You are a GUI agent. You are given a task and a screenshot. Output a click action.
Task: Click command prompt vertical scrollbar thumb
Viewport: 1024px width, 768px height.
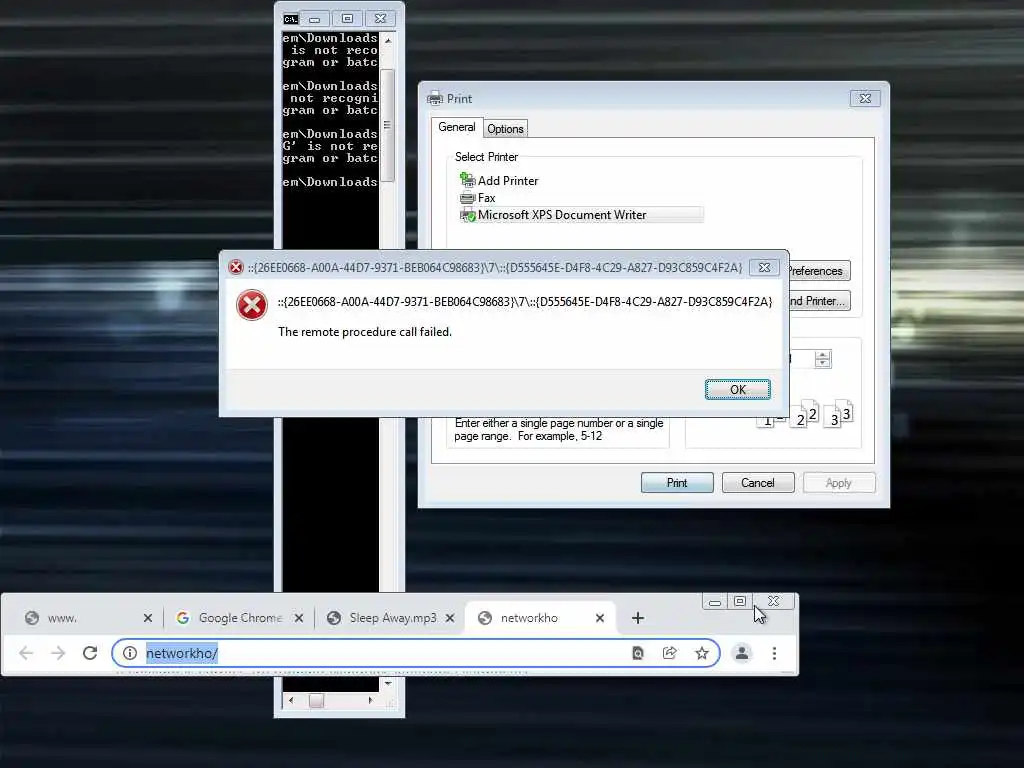tap(387, 125)
